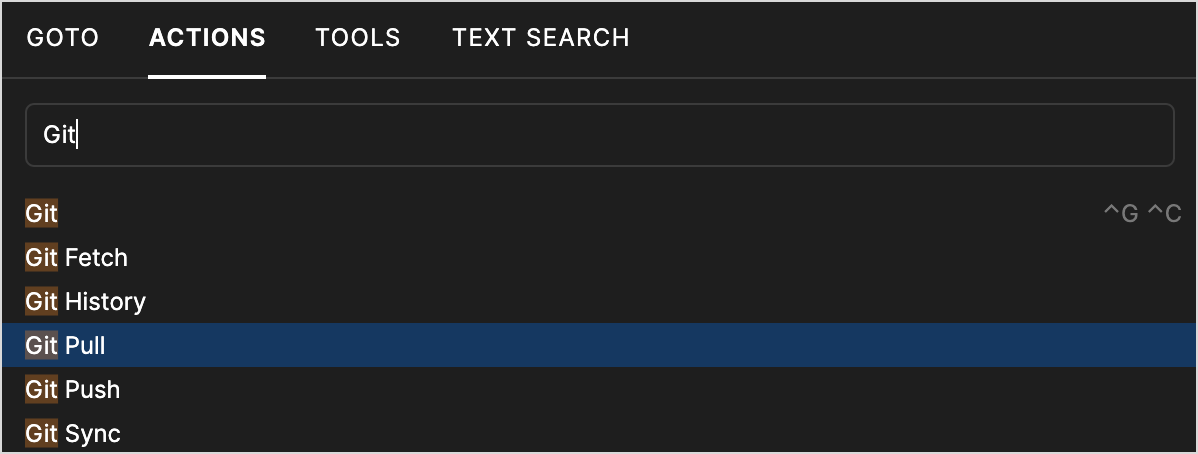The width and height of the screenshot is (1198, 454).
Task: Run the plain Git action
Action: point(42,214)
